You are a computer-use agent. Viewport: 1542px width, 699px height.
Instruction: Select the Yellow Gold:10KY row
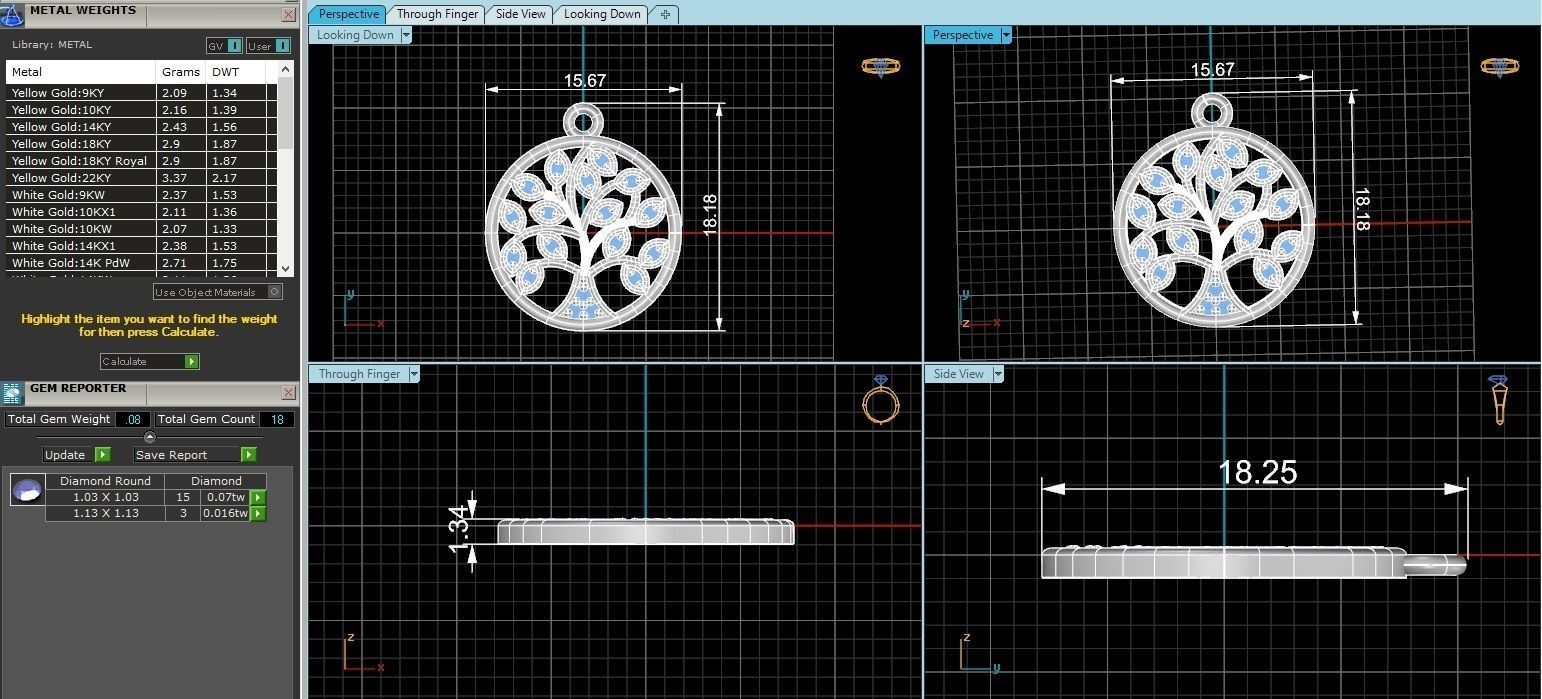141,110
